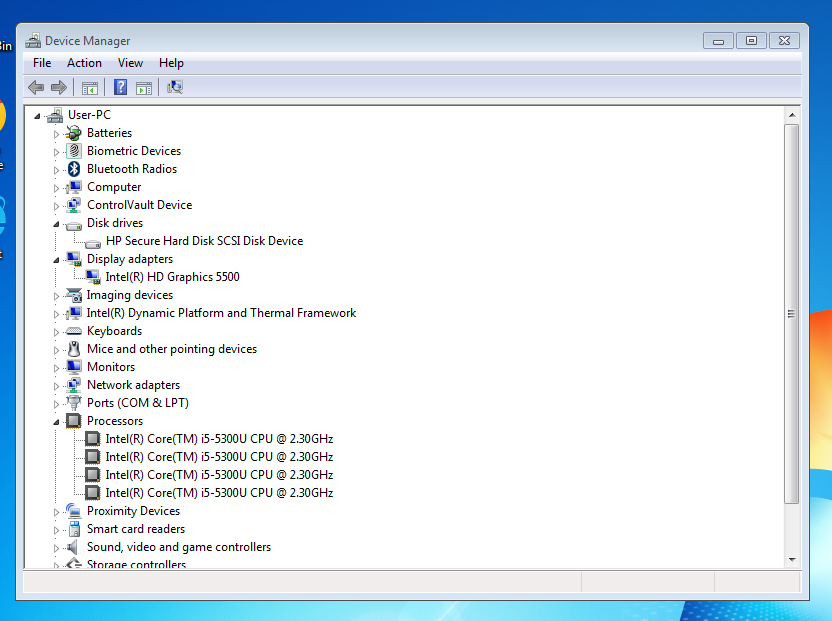Expand the Keyboards node
The image size is (832, 621).
pos(56,332)
